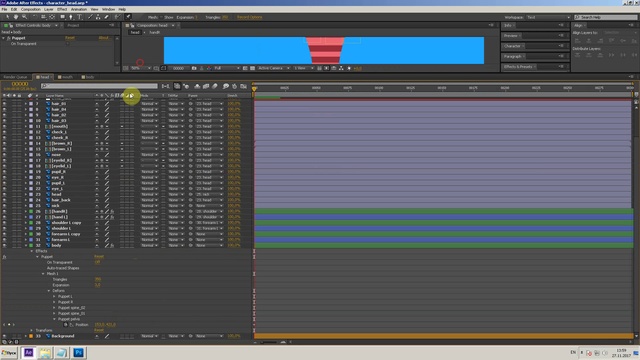The height and width of the screenshot is (360, 640).
Task: Click Reset in Effect Controls Puppet
Action: pyautogui.click(x=70, y=38)
